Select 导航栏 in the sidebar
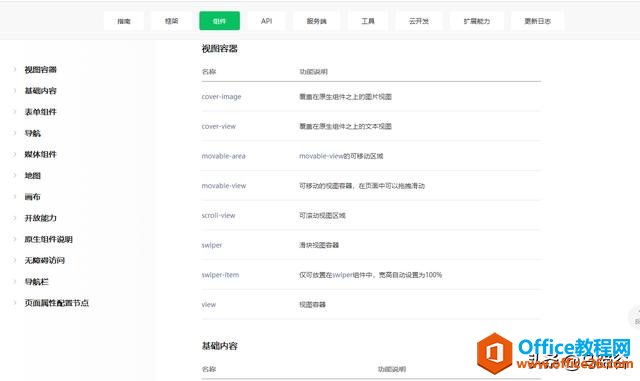The width and height of the screenshot is (640, 381). pos(36,282)
